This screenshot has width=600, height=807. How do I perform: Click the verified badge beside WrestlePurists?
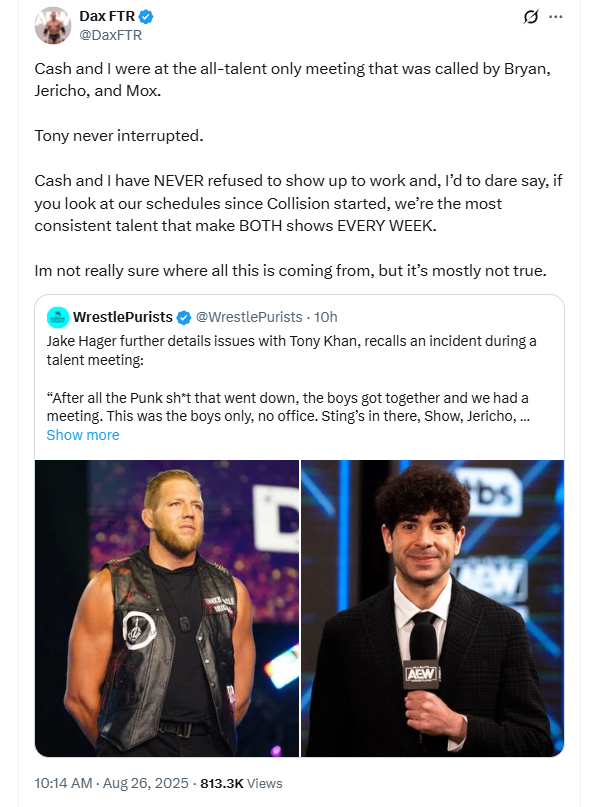184,317
